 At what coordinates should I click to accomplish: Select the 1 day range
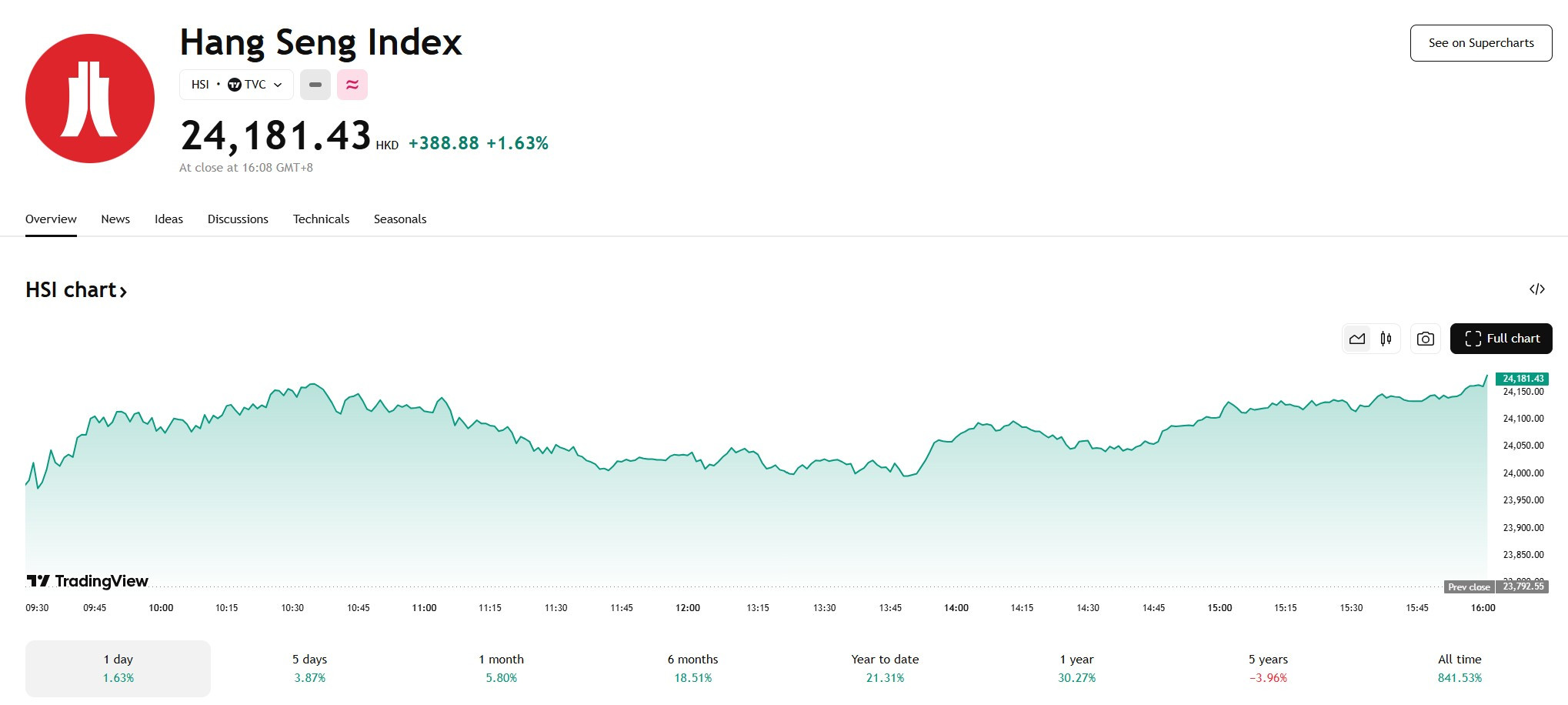click(118, 669)
